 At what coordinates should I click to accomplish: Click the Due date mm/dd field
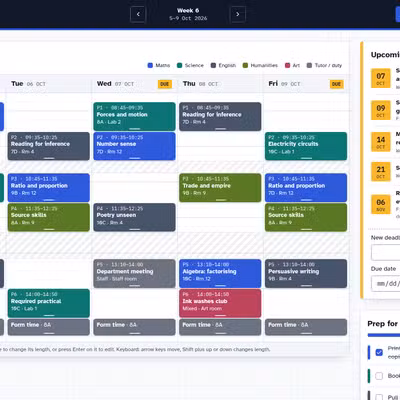386,284
